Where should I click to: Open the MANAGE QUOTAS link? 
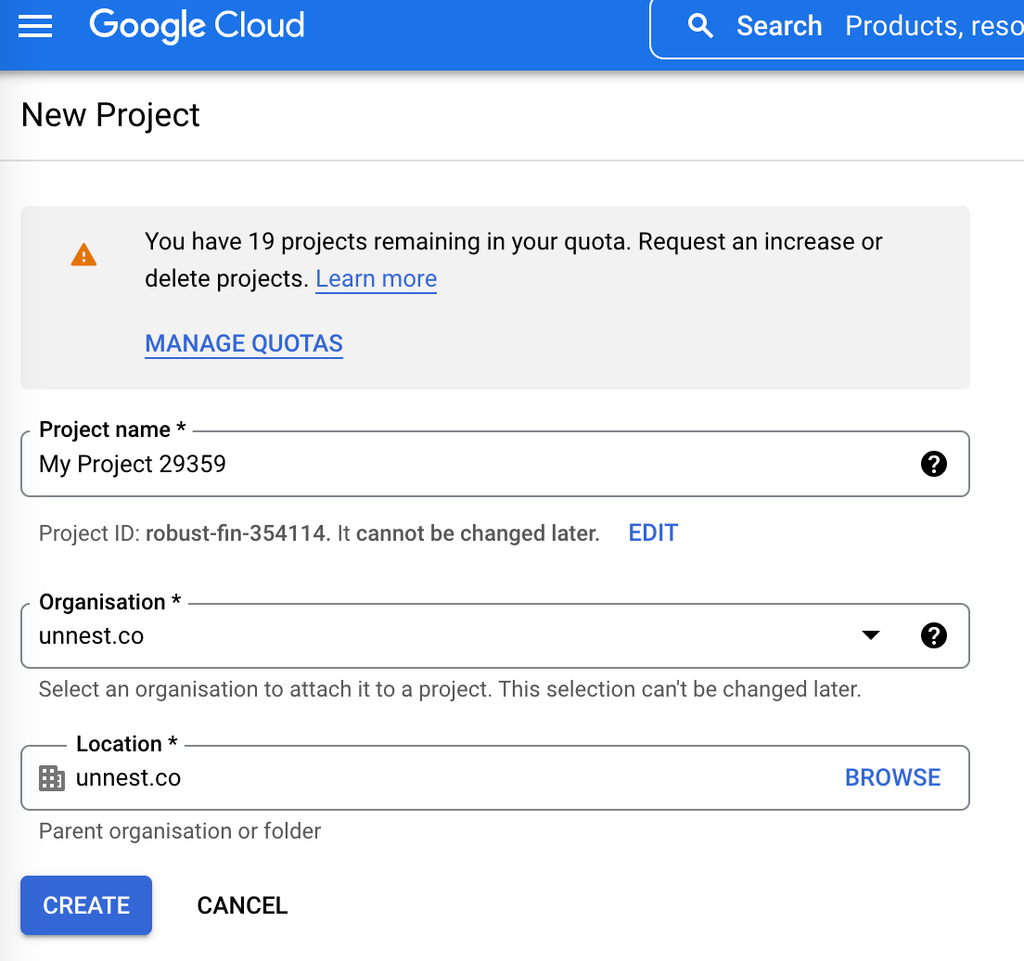(x=244, y=343)
